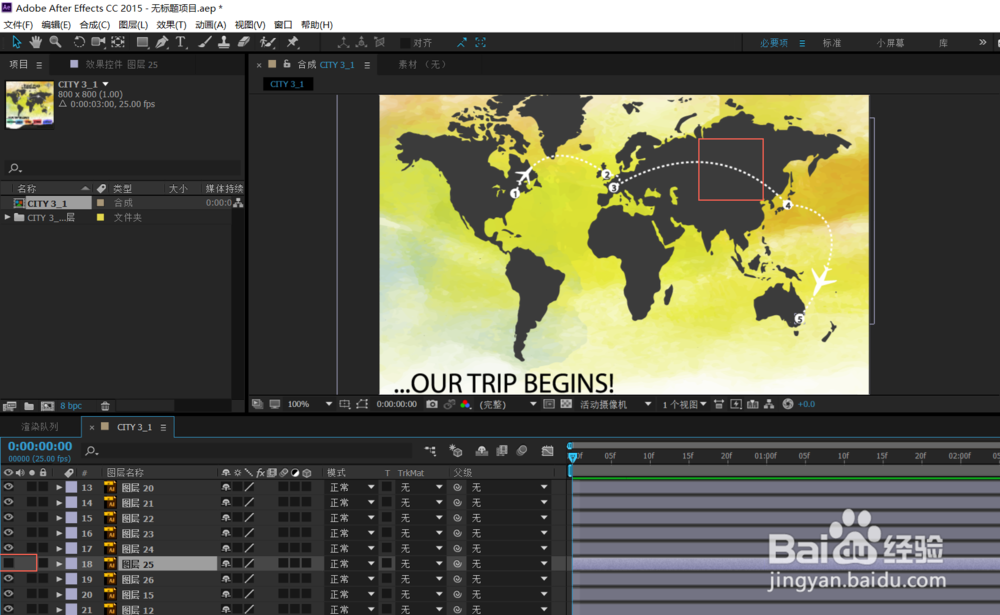This screenshot has height=615, width=1000.
Task: Hide the 图层 25 layer with its eye toggle
Action: coord(8,563)
